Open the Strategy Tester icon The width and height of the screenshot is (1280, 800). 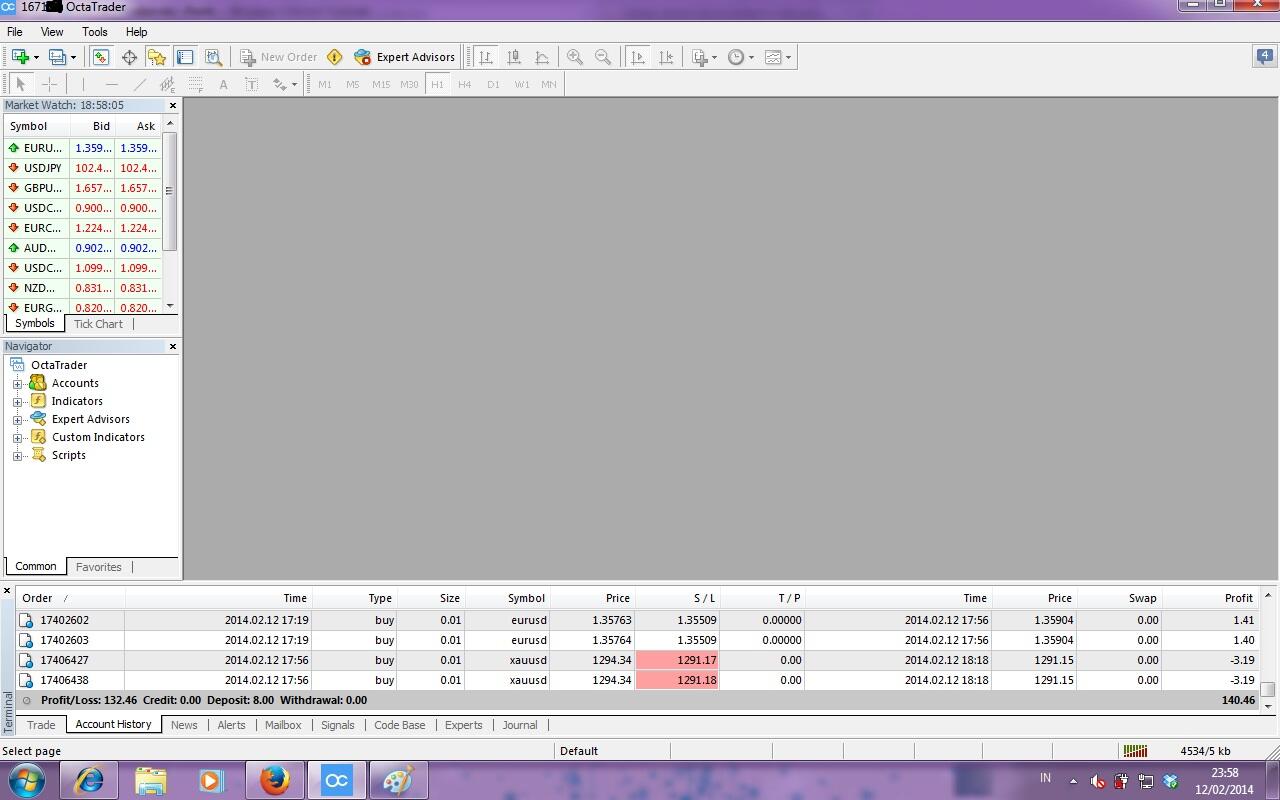pyautogui.click(x=213, y=57)
